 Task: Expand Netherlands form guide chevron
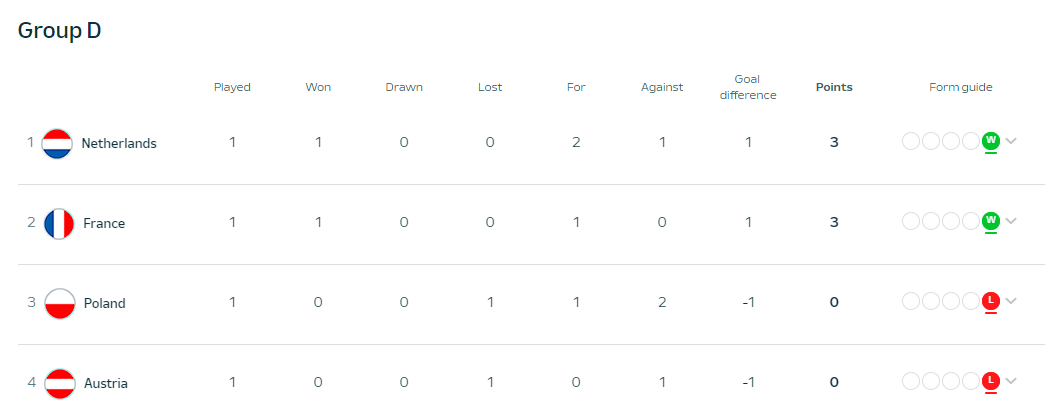1011,141
